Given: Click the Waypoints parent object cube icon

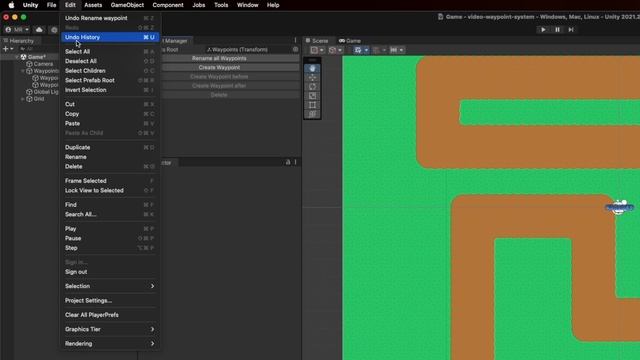Looking at the screenshot, I should (x=29, y=71).
